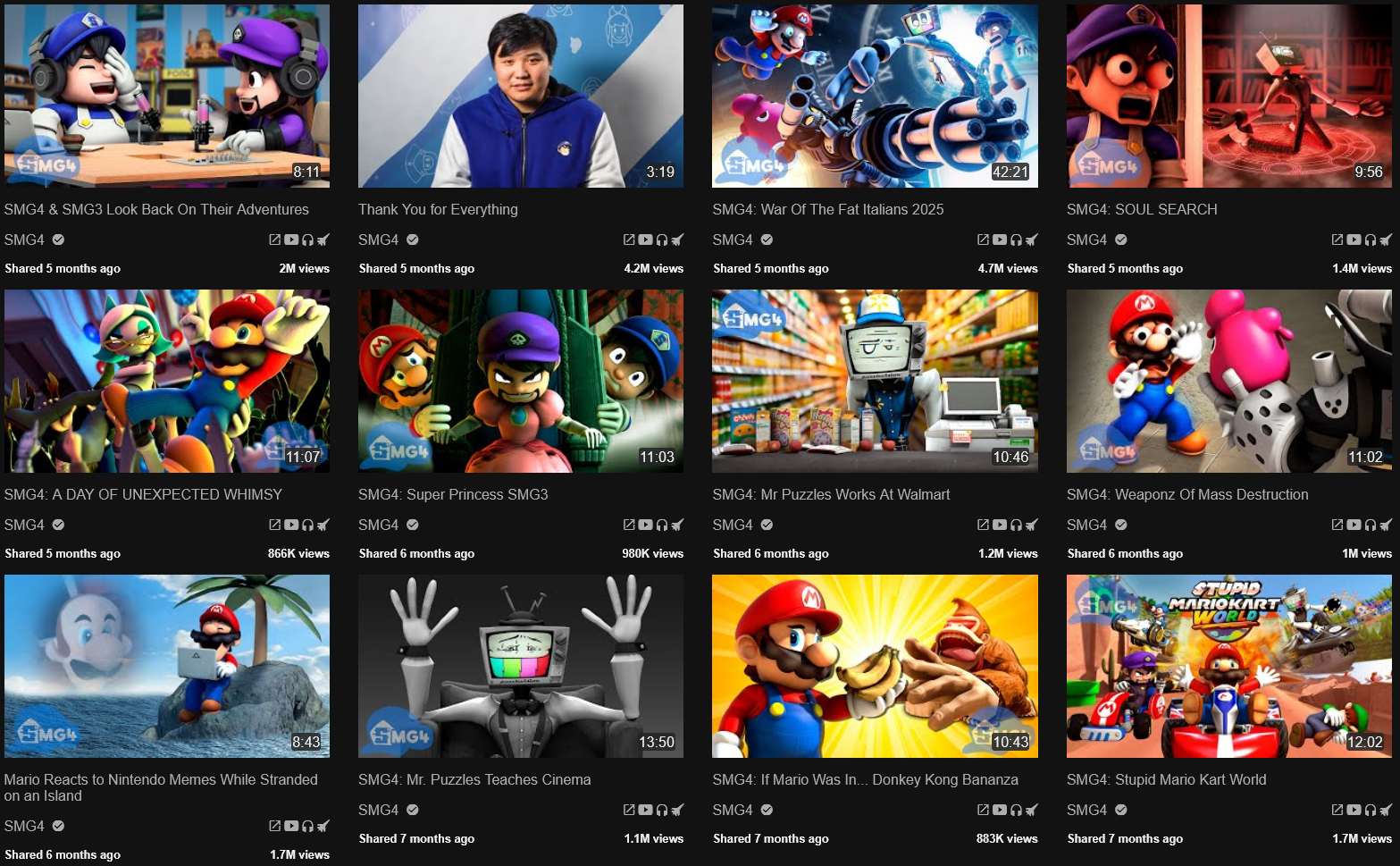Screen dimensions: 1400x866
Task: Open 'SMG4: Super Princess SMG3' title link
Action: (x=453, y=494)
